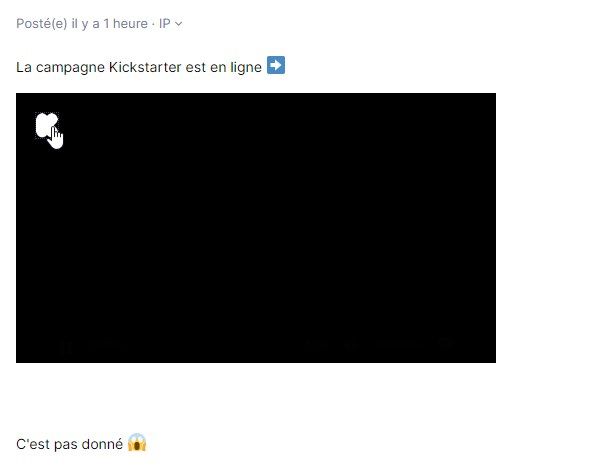The height and width of the screenshot is (473, 605).
Task: Open the "Posté(e) il y a 1 heure" timestamp link
Action: (x=82, y=24)
